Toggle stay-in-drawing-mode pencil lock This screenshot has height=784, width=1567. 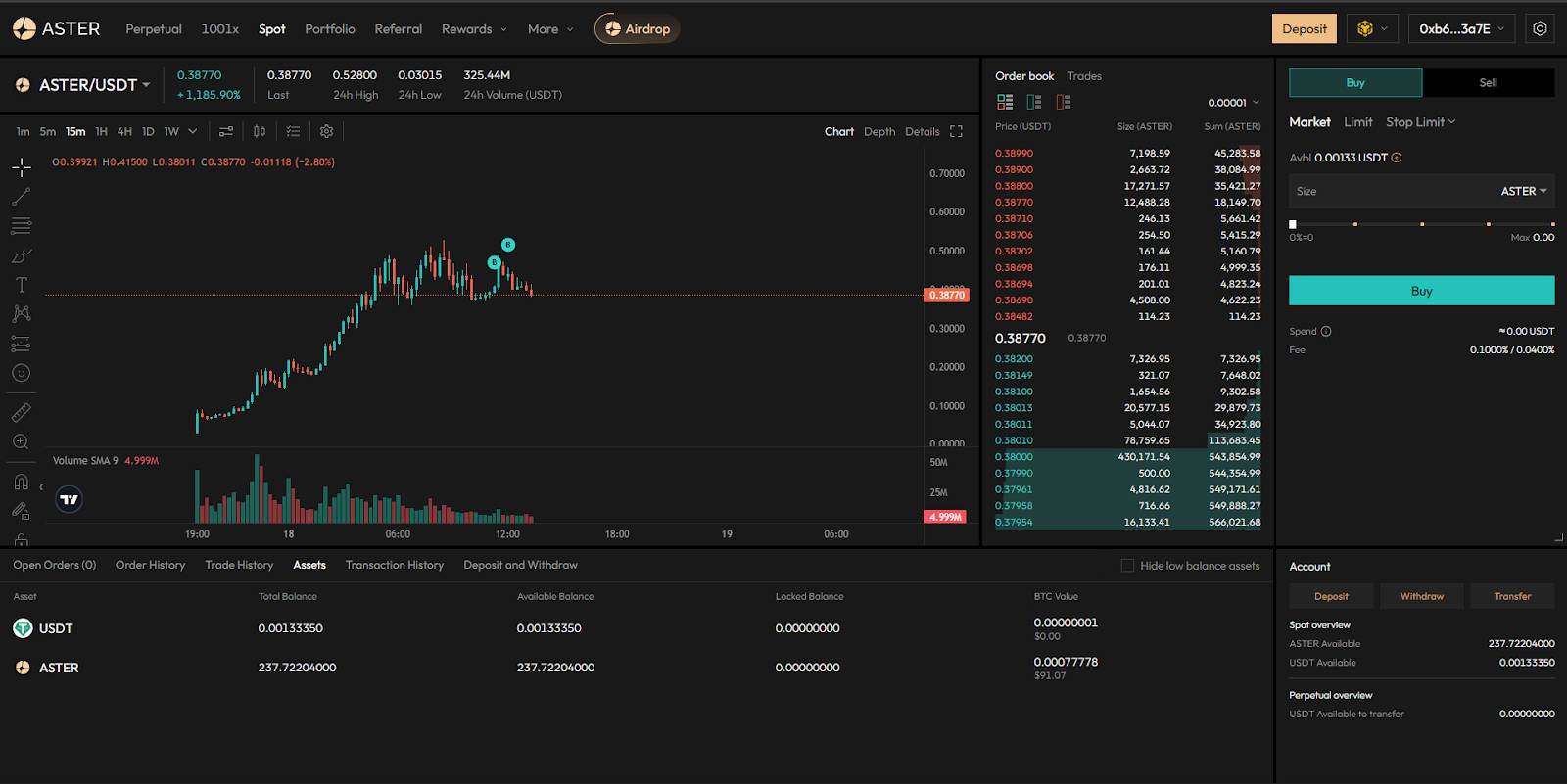[x=22, y=511]
